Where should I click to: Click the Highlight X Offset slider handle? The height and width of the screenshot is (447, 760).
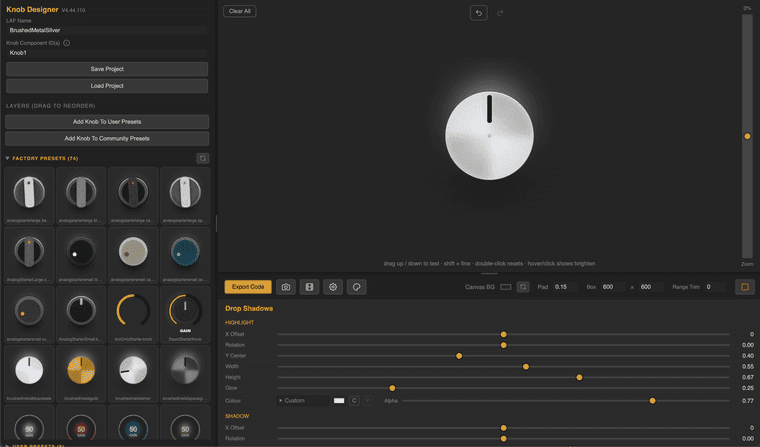(504, 335)
